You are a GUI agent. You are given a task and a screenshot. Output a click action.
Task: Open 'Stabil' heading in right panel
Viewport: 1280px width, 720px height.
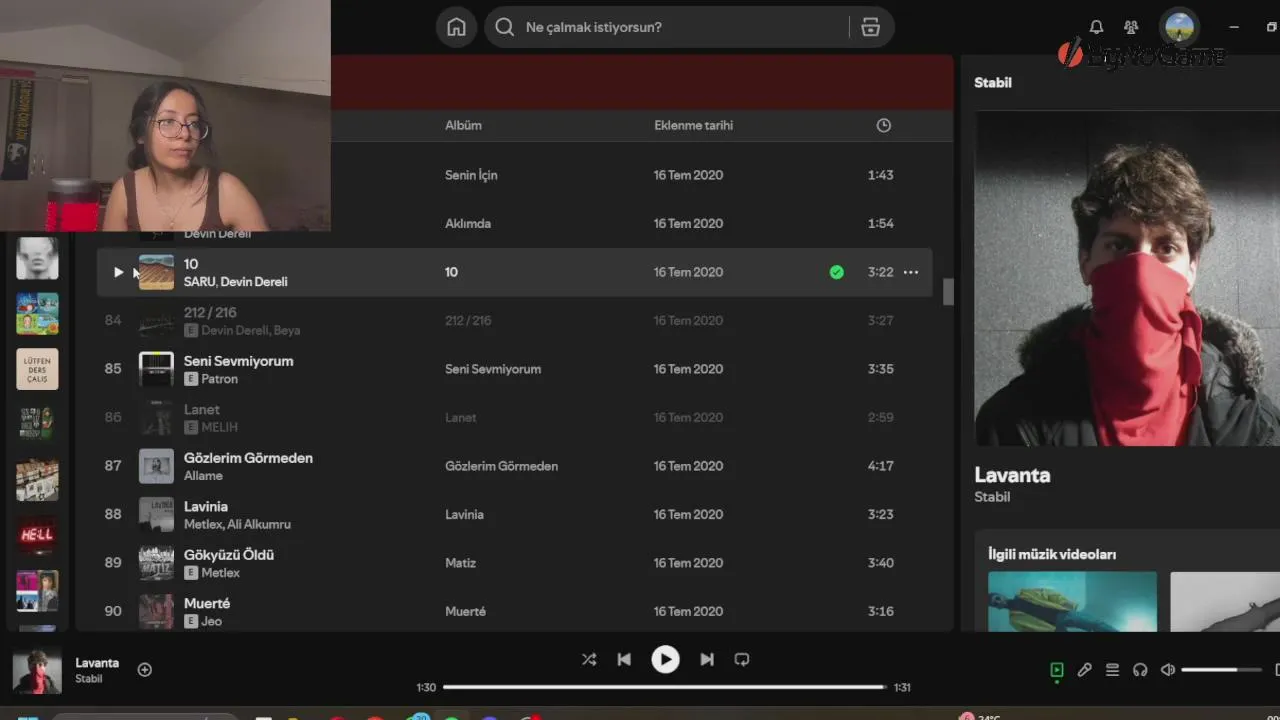pos(993,83)
